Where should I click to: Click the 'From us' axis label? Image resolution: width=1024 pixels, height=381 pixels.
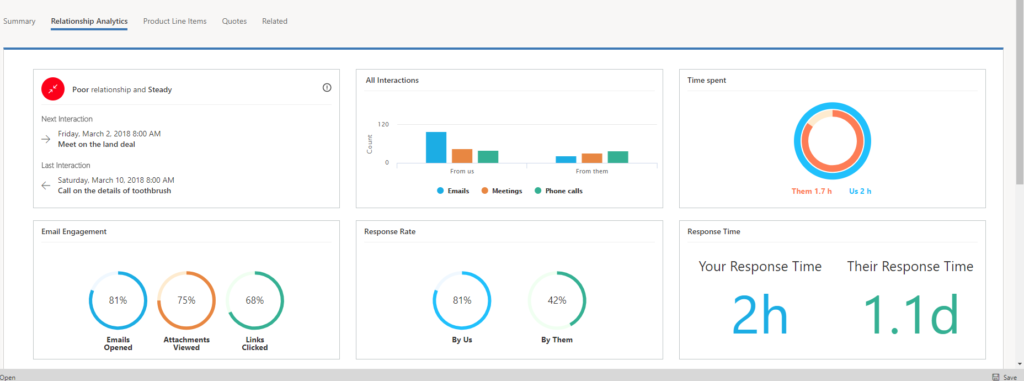(462, 171)
